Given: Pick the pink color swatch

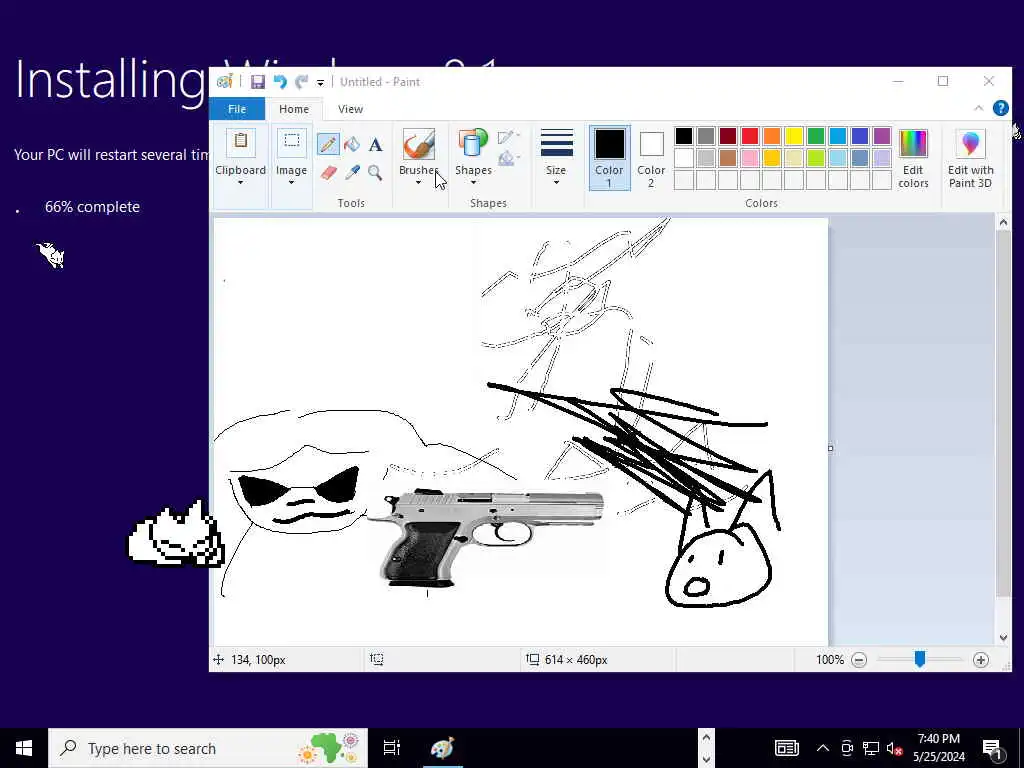Looking at the screenshot, I should pos(750,158).
